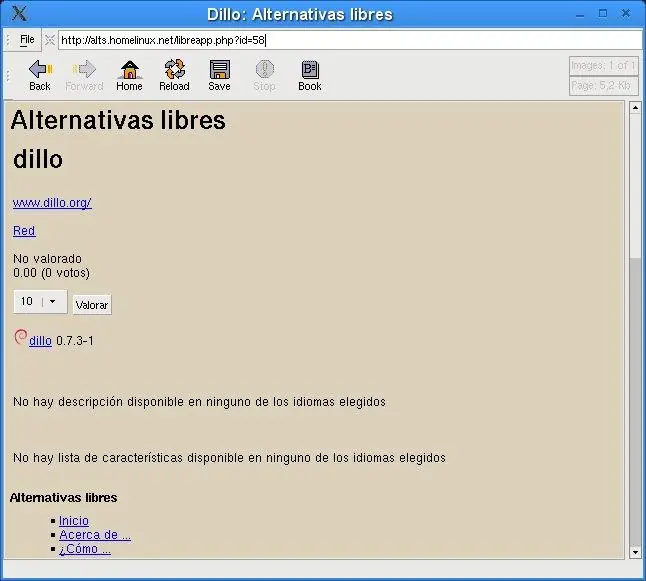Click the Stop loading button

coord(264,75)
